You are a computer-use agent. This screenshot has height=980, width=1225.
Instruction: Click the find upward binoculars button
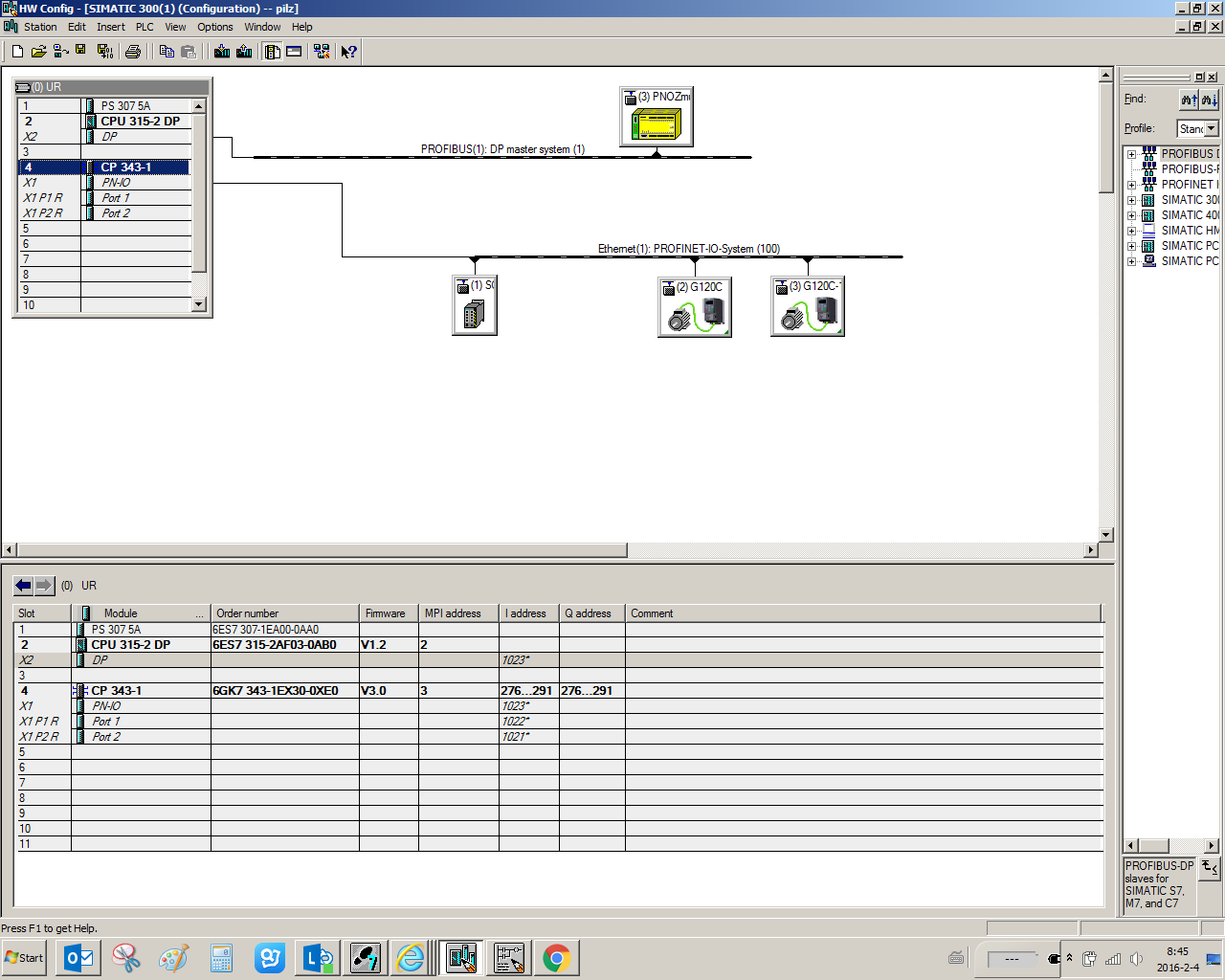[x=1189, y=100]
